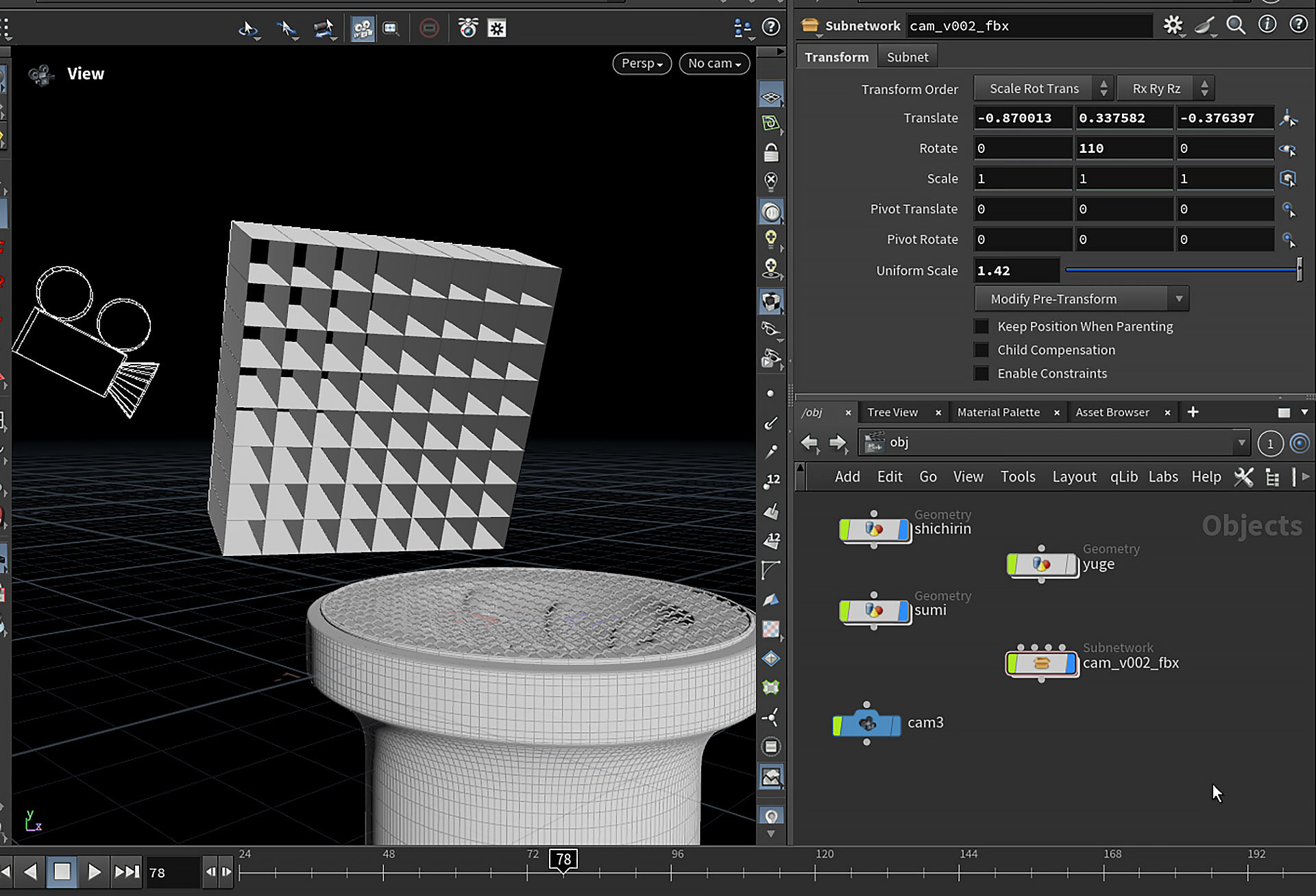Screen dimensions: 1316x896
Task: Click the network editor wrench tools icon
Action: 1243,477
